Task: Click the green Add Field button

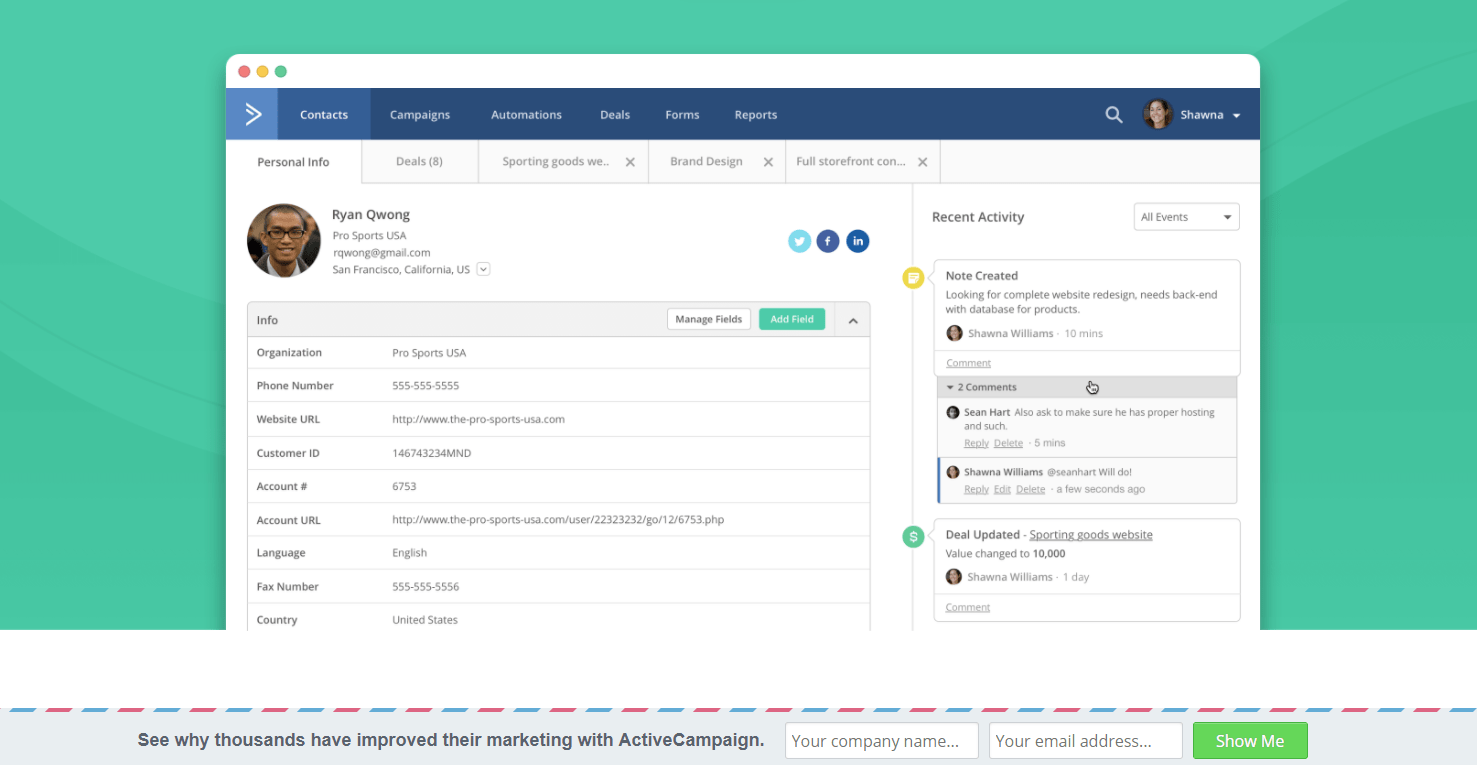Action: pyautogui.click(x=792, y=319)
